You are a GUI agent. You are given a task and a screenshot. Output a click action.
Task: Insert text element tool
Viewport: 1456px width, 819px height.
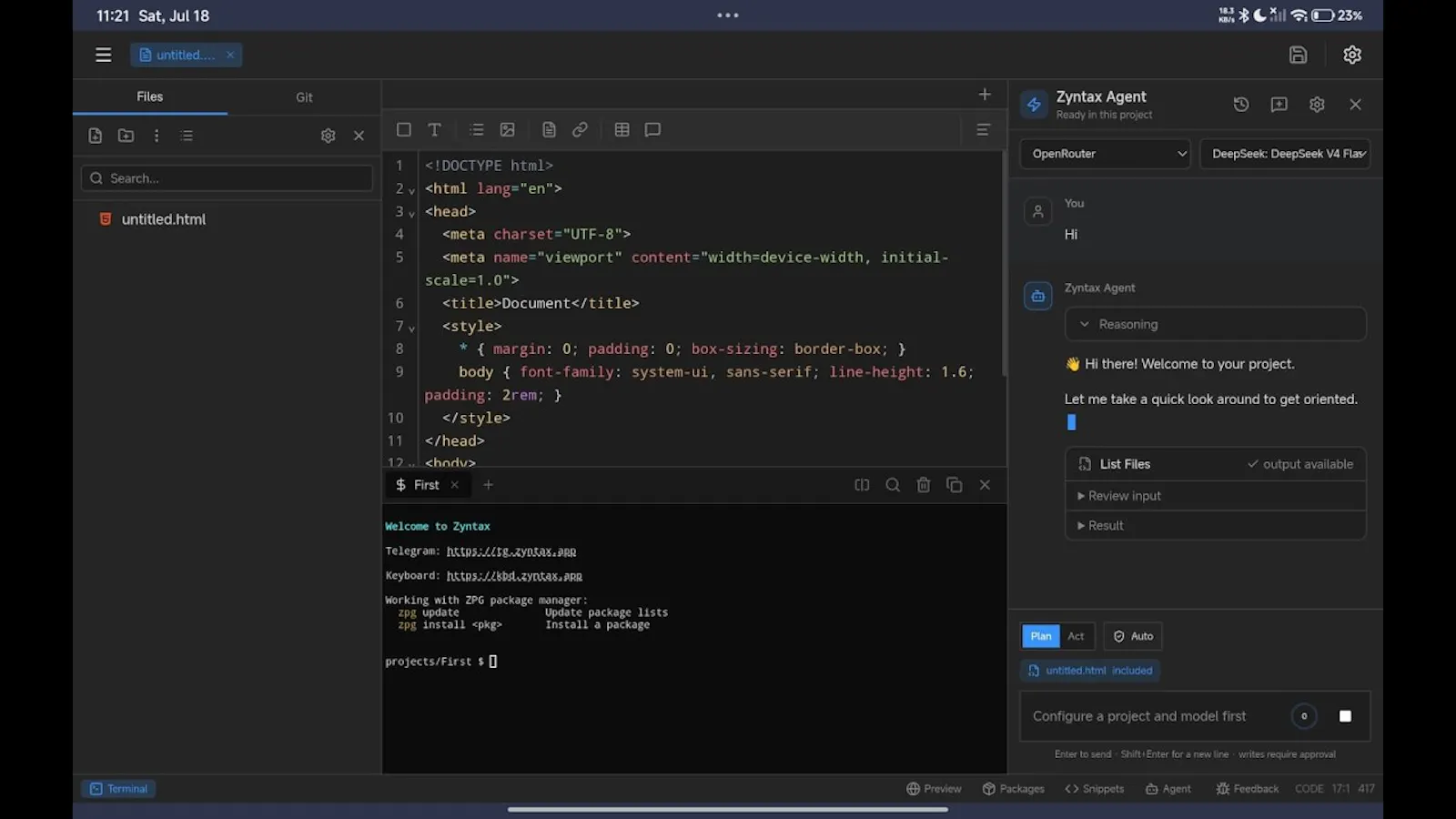[435, 130]
